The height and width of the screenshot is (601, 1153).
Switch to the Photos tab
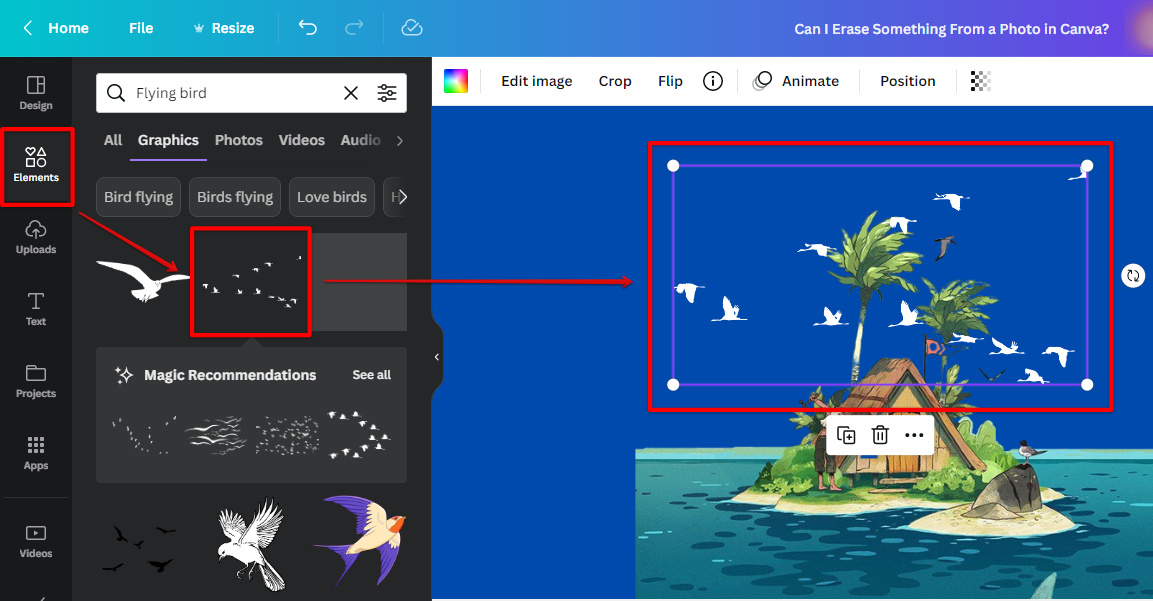coord(238,140)
